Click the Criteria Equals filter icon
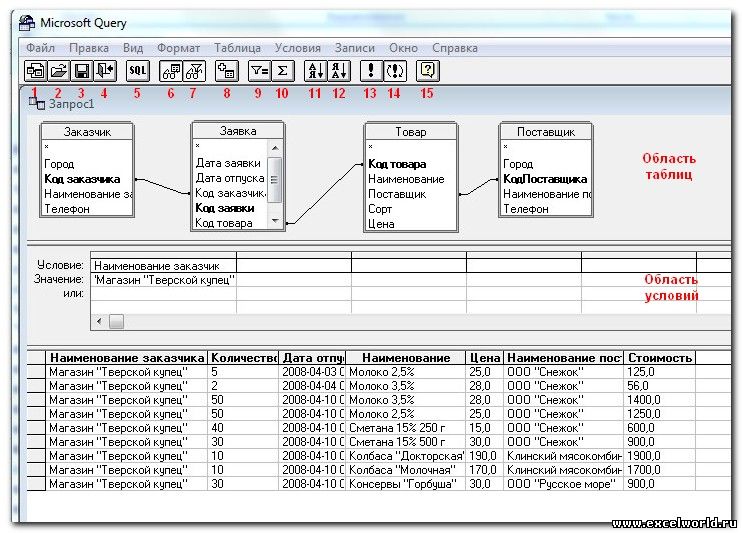Viewport: 742px width, 533px height. [260, 71]
